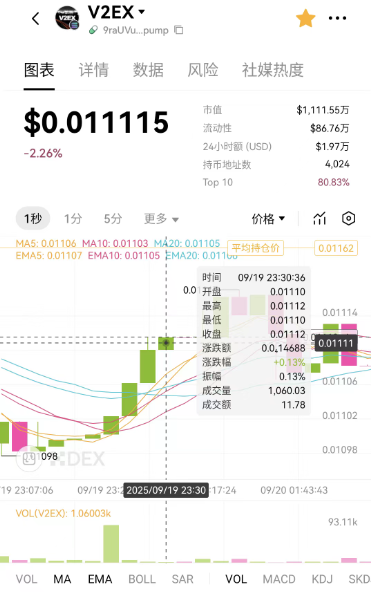
Task: Open the 价格 display dropdown
Action: click(268, 219)
